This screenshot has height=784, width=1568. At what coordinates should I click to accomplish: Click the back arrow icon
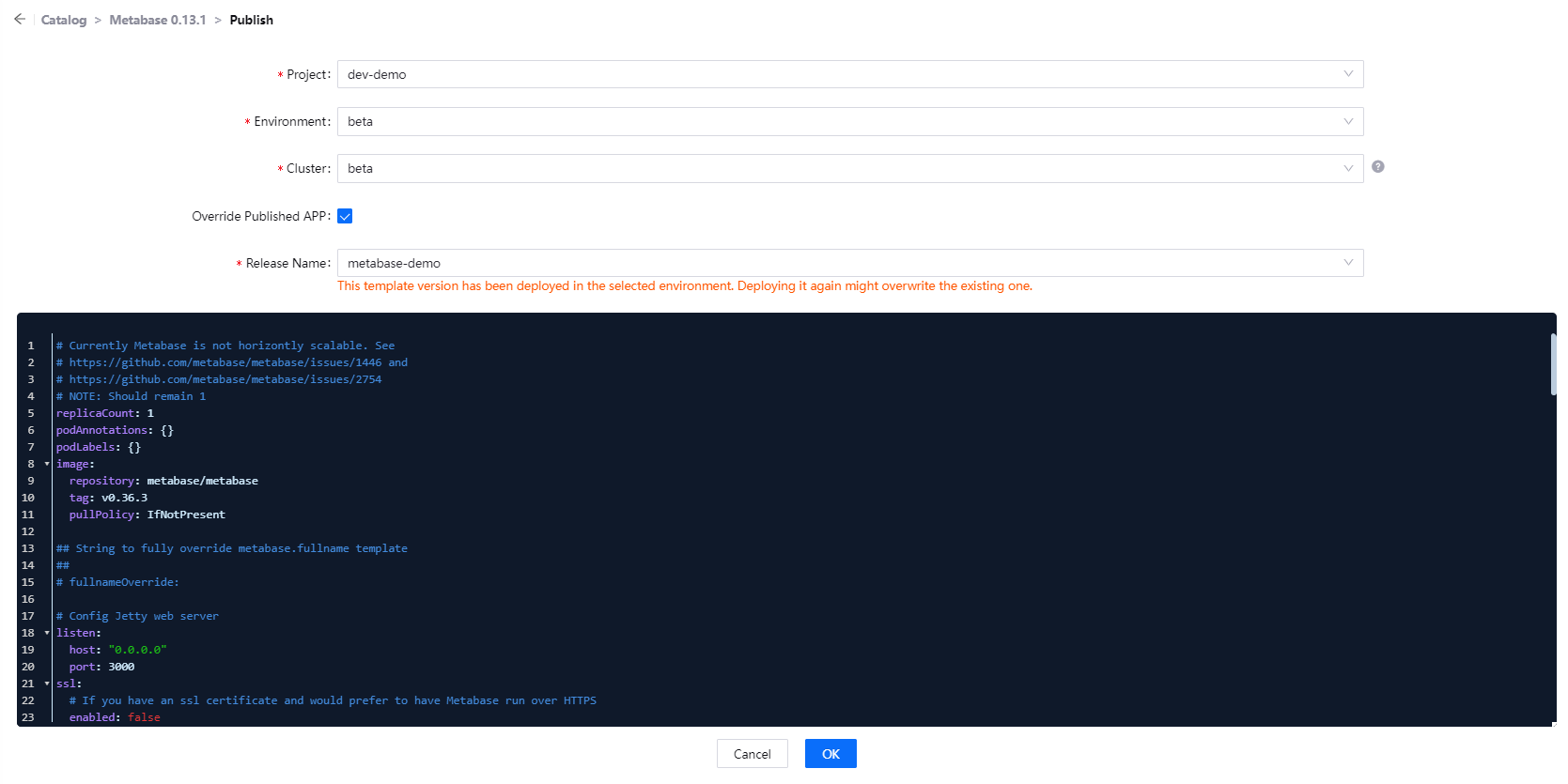coord(20,19)
